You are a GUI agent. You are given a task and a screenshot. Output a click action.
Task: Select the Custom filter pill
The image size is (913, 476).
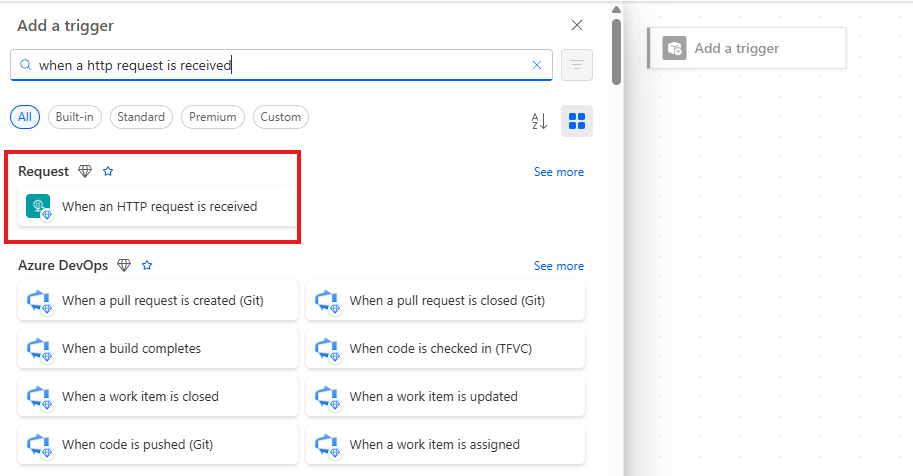point(281,117)
